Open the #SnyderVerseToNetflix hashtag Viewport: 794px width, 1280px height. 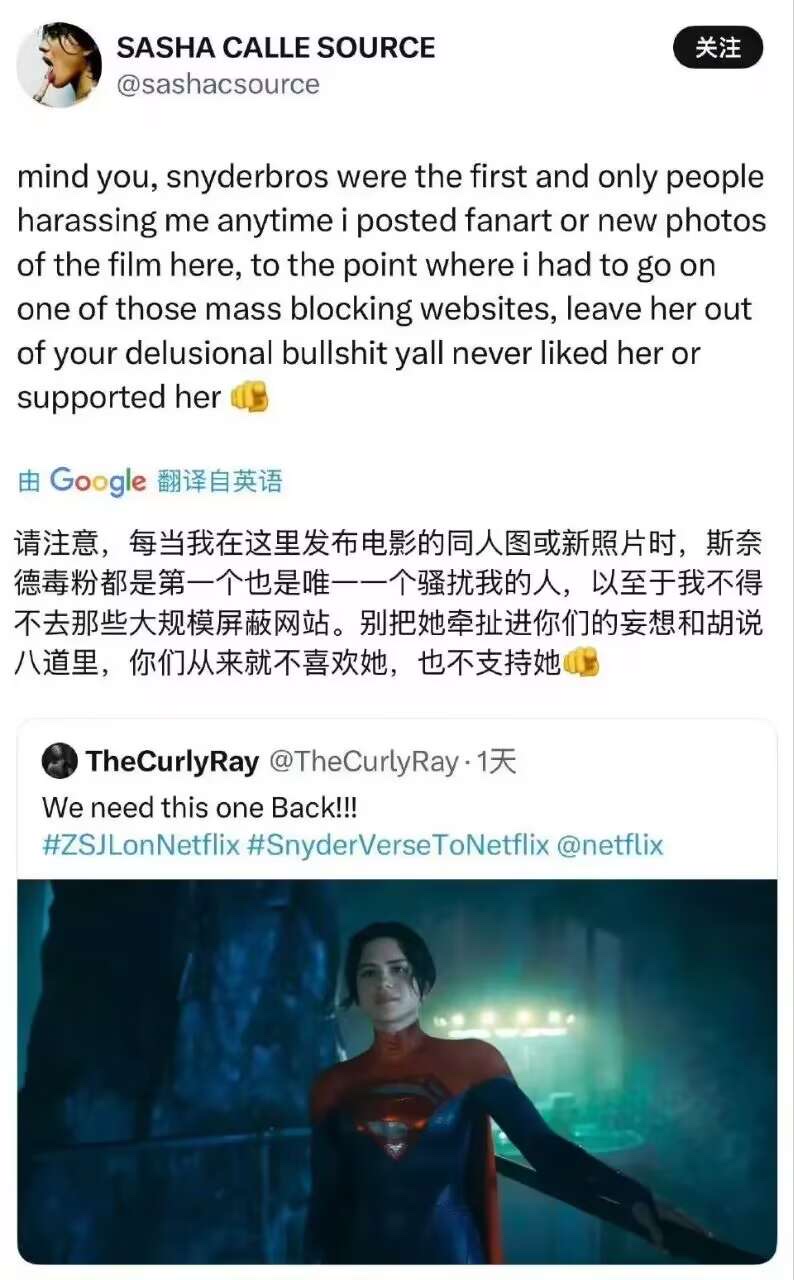(x=398, y=845)
